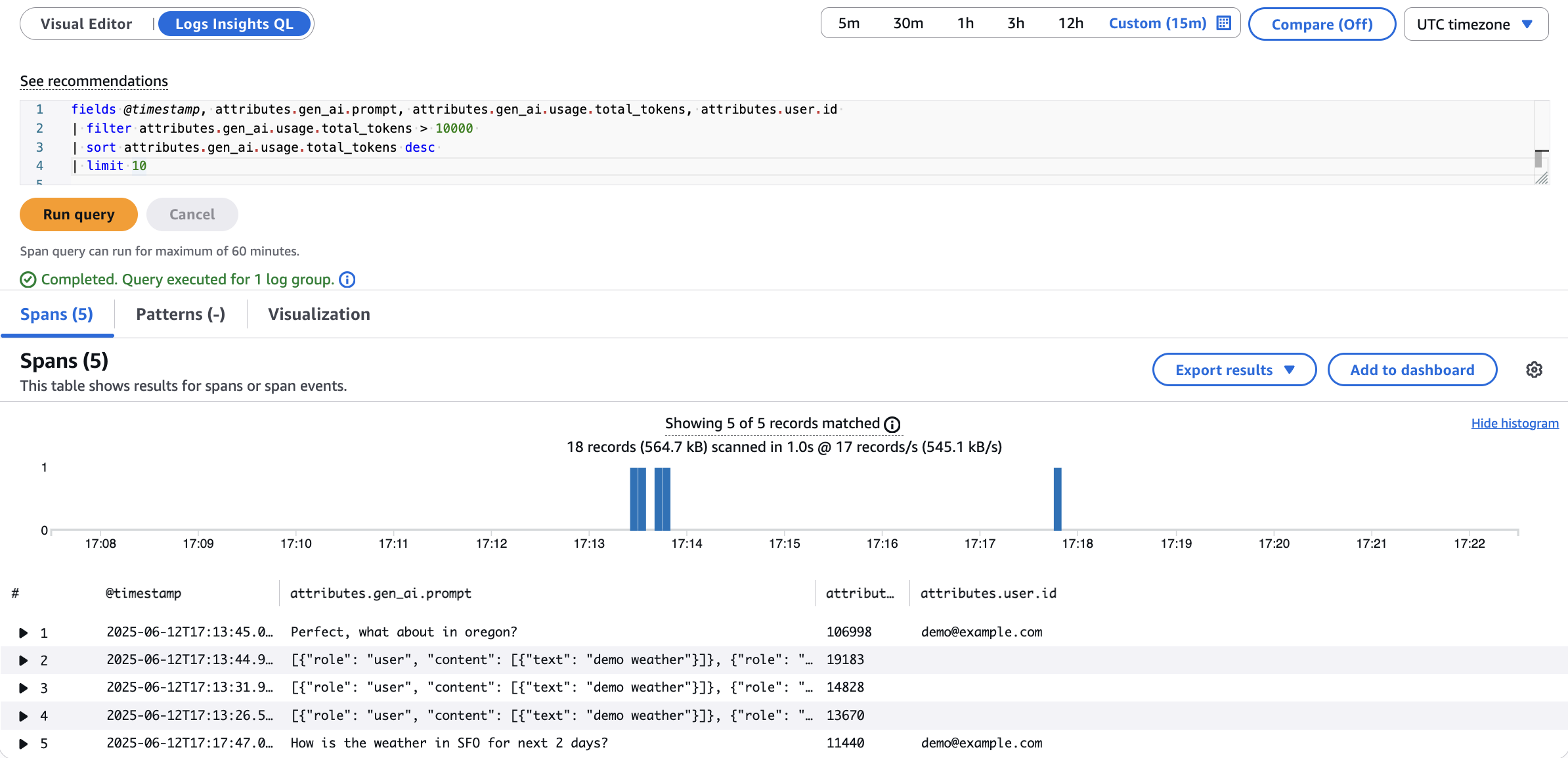Screen dimensions: 1568x758
Task: Open the UTC timezone dropdown
Action: point(1475,24)
